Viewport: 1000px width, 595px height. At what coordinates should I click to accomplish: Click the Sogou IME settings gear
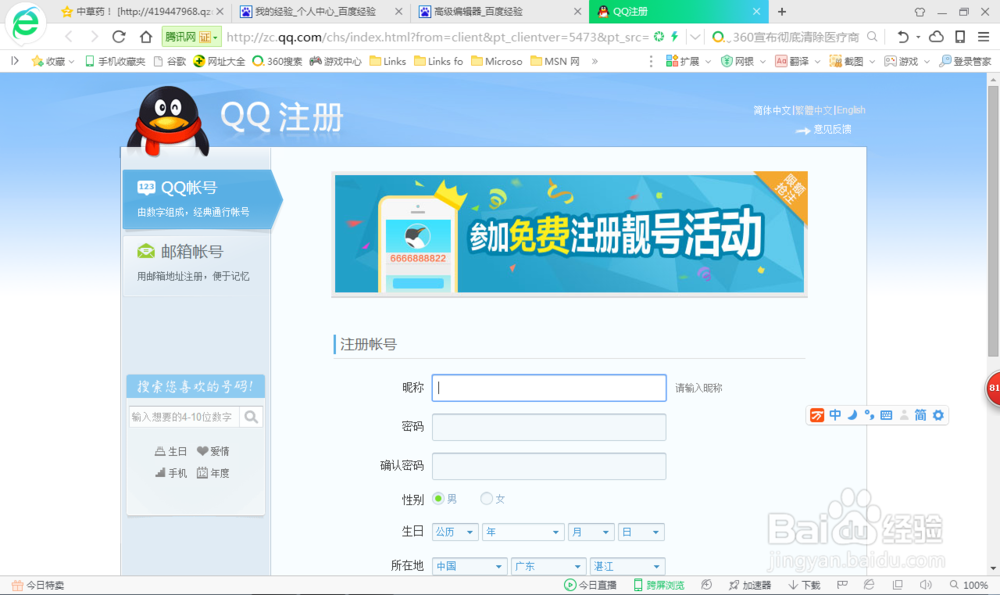[x=938, y=415]
